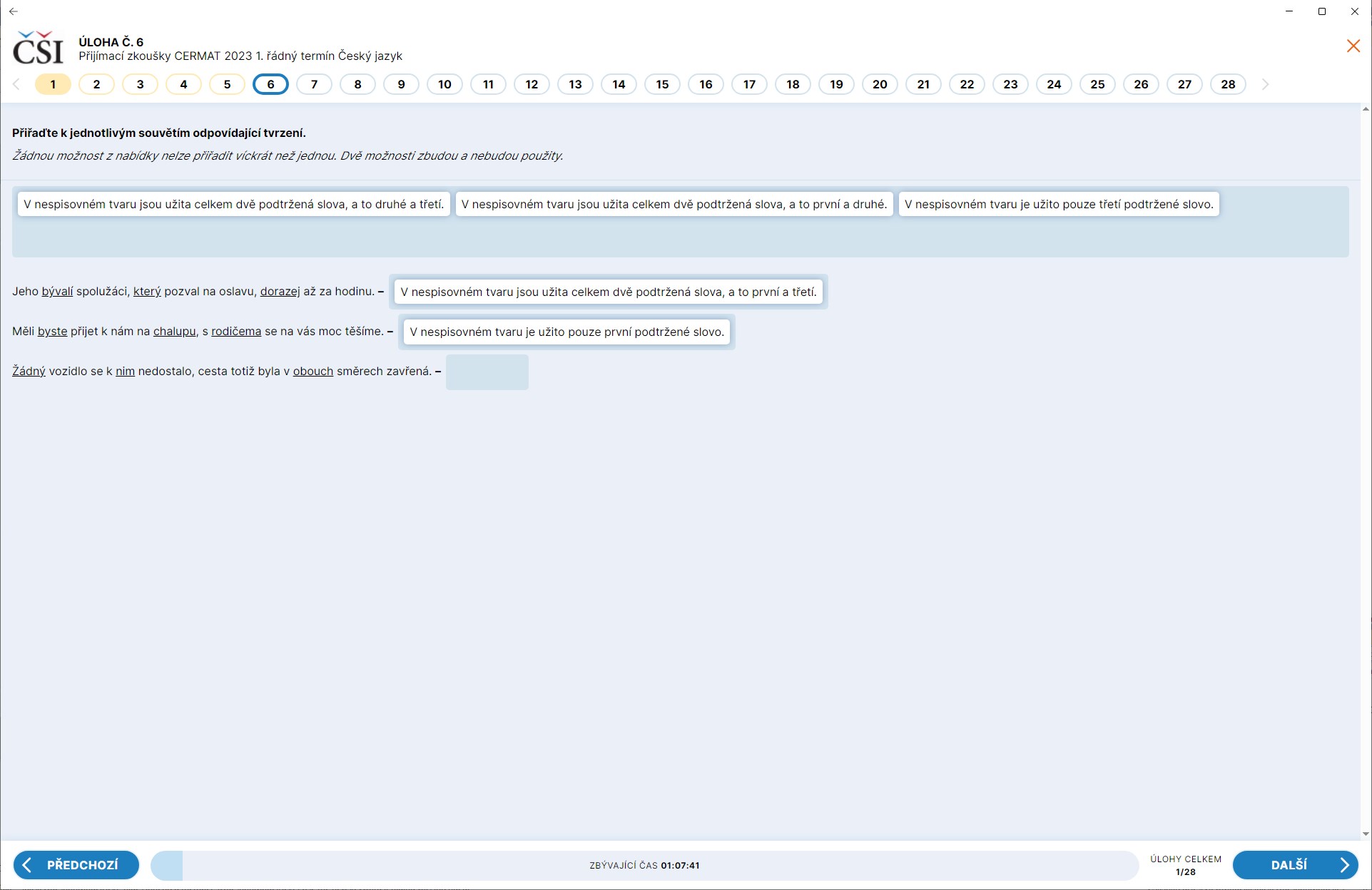
Task: Select question 22 in the navigator
Action: [966, 84]
